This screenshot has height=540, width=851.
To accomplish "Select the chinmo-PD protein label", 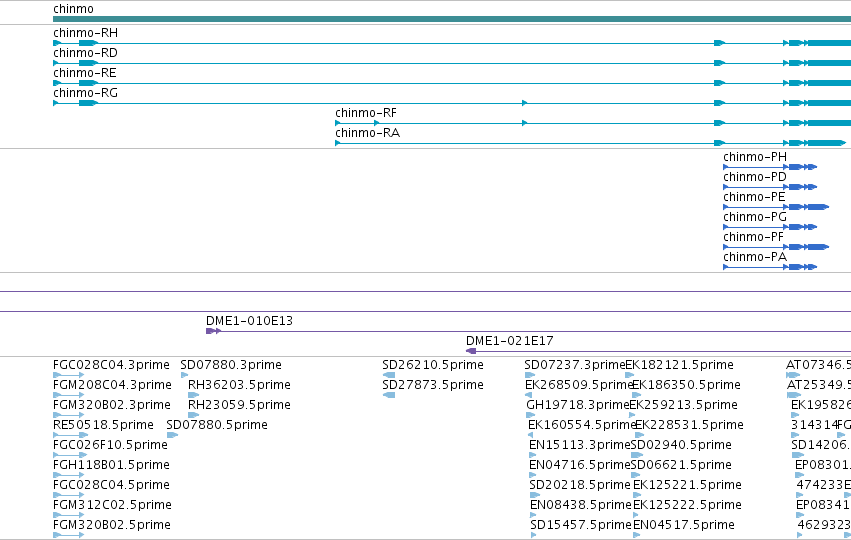I will click(755, 177).
